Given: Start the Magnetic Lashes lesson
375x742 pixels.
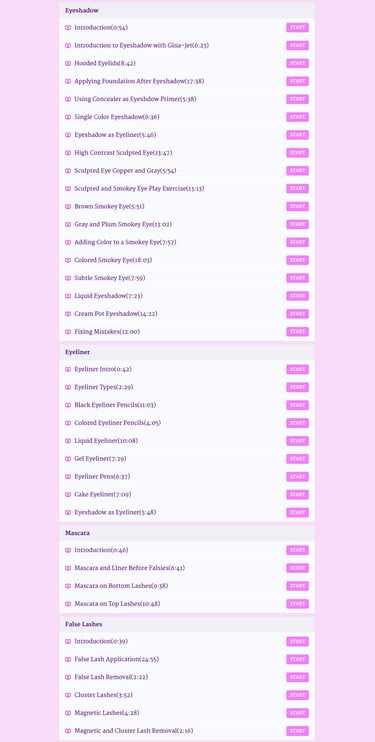Looking at the screenshot, I should 297,713.
